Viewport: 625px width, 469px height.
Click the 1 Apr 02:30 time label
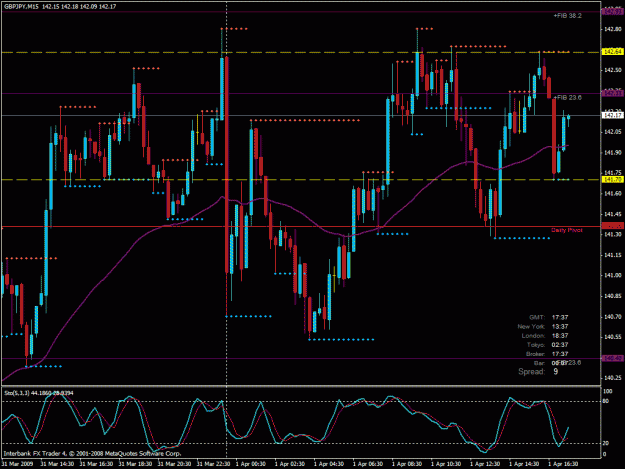290,464
